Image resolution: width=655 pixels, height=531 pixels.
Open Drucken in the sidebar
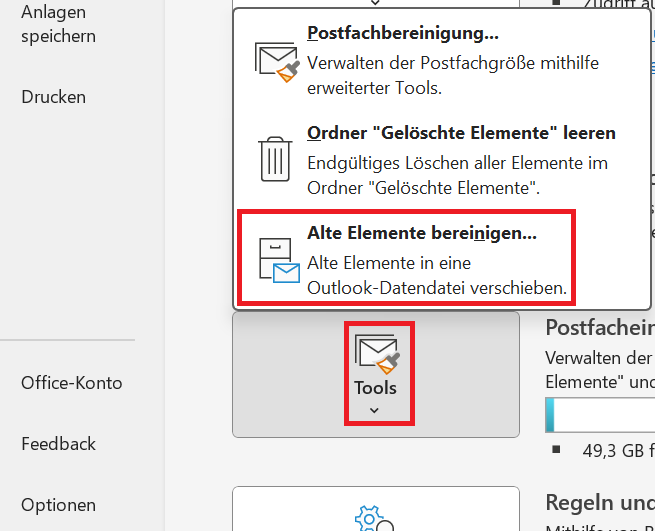[53, 97]
